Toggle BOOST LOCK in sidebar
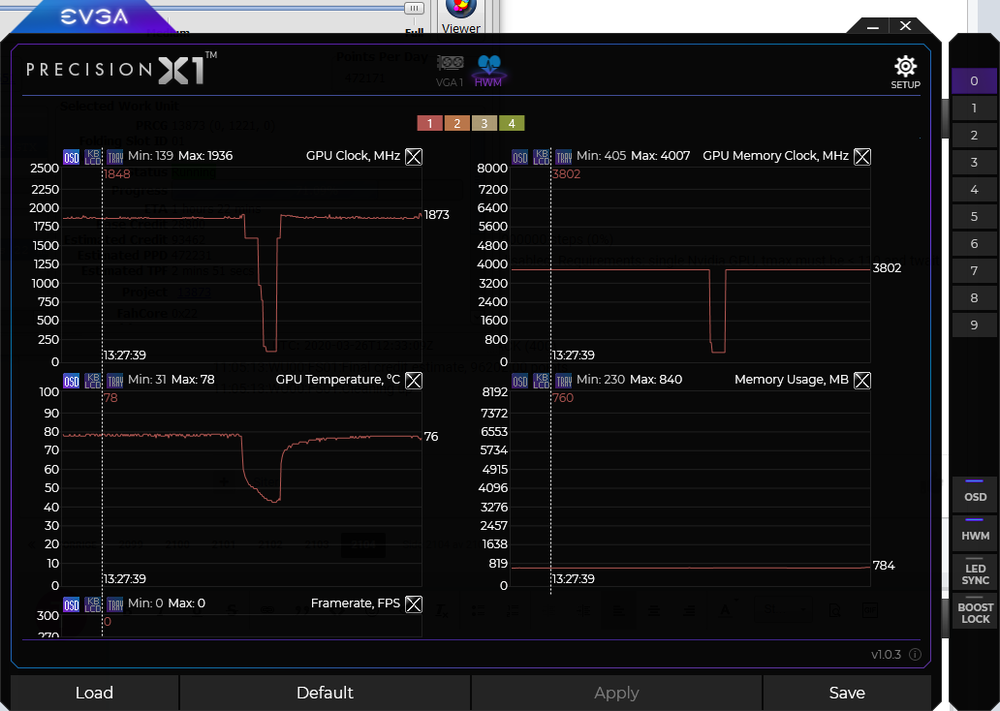 [x=975, y=610]
